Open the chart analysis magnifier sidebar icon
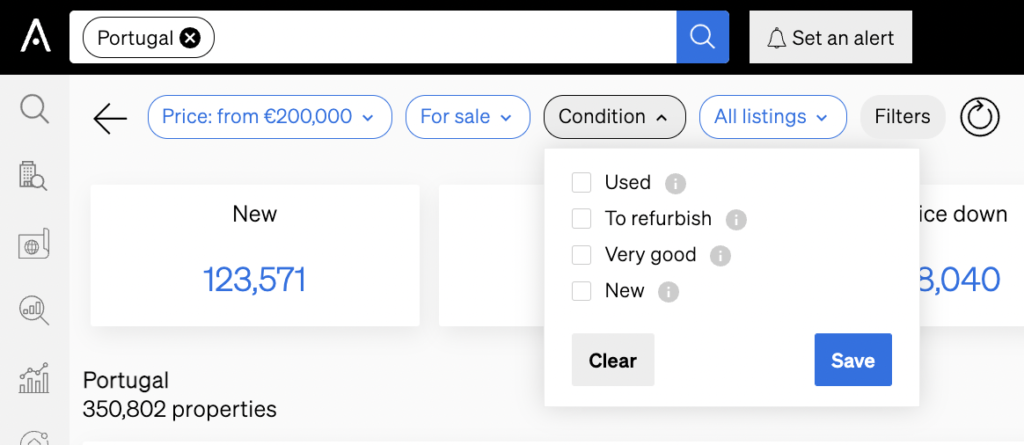 click(x=34, y=310)
